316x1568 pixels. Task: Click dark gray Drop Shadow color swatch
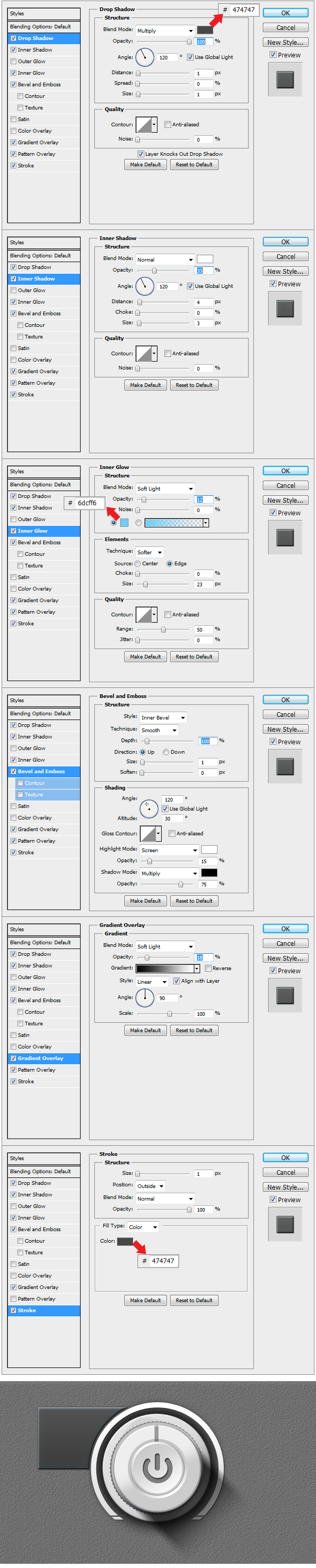tap(205, 30)
